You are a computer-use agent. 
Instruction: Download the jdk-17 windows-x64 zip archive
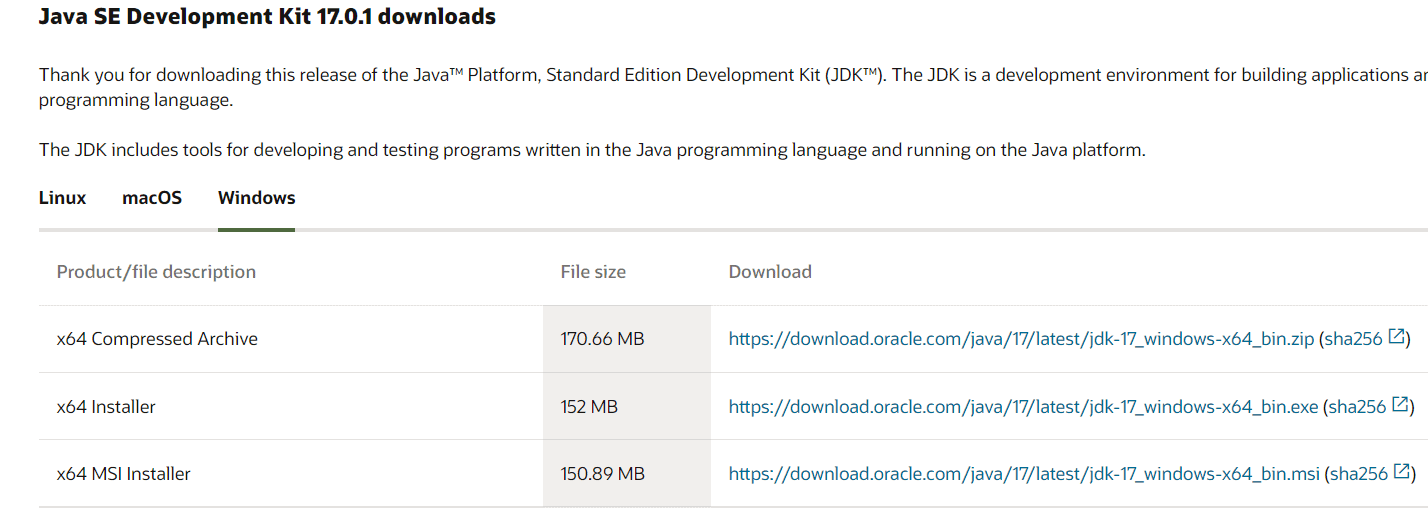click(1021, 339)
